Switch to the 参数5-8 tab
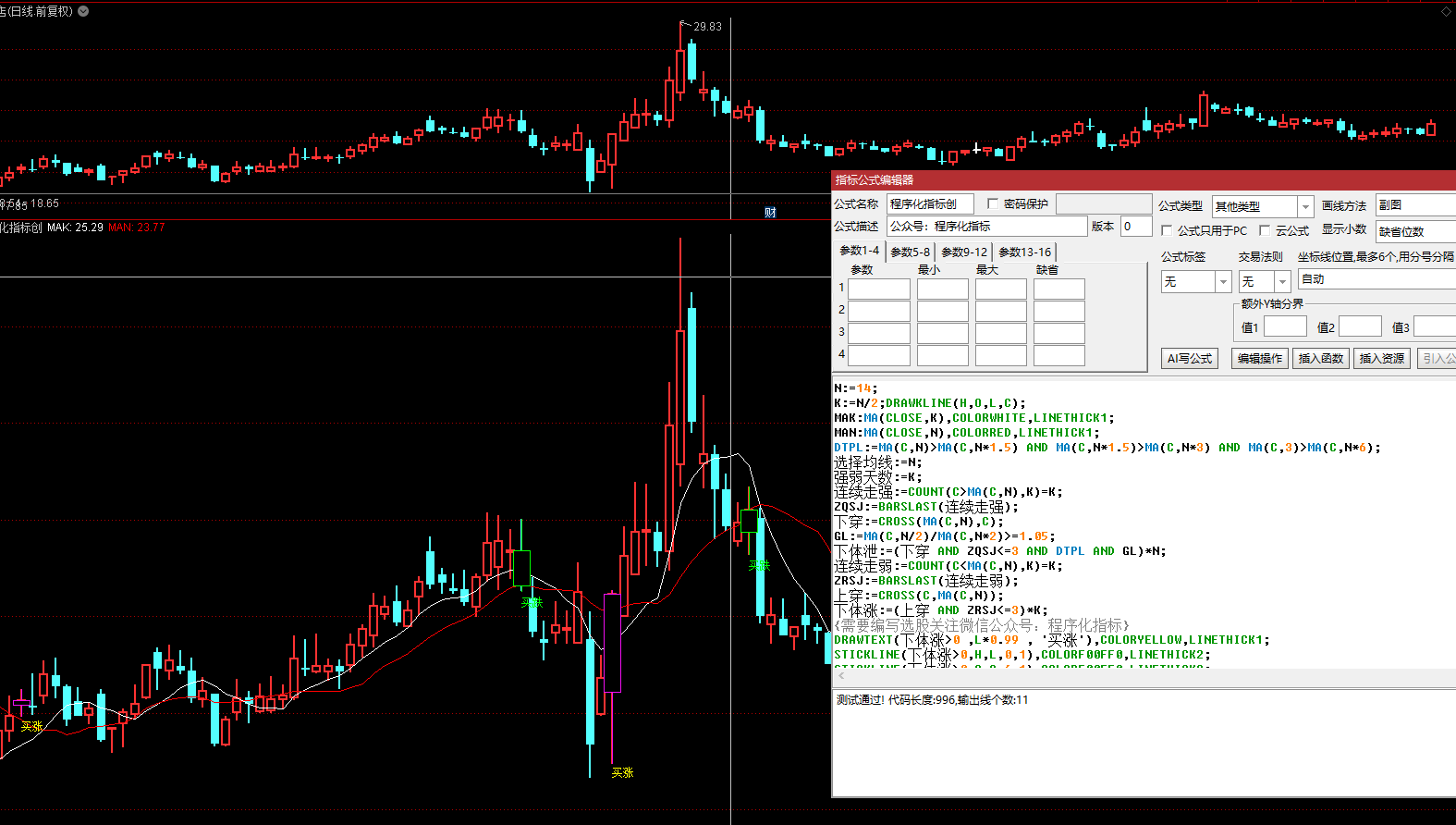The image size is (1456, 825). [910, 252]
